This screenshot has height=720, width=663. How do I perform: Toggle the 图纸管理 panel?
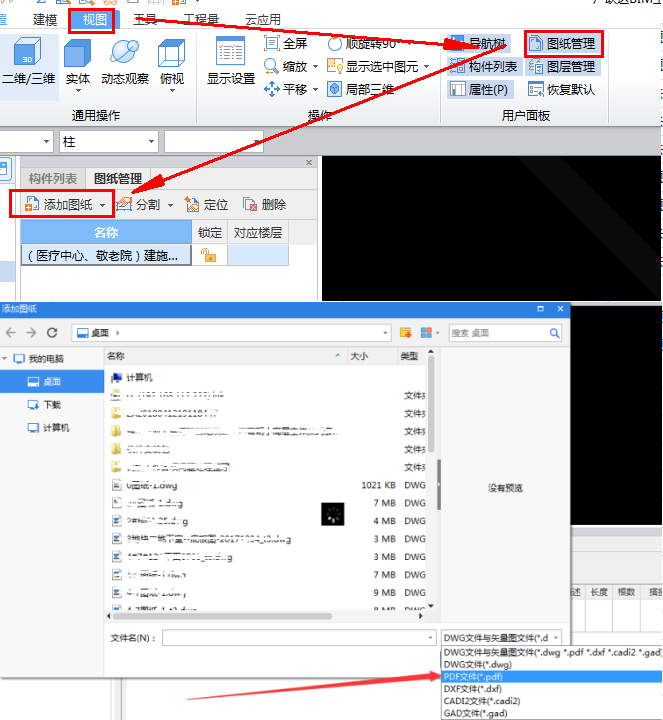tap(563, 44)
